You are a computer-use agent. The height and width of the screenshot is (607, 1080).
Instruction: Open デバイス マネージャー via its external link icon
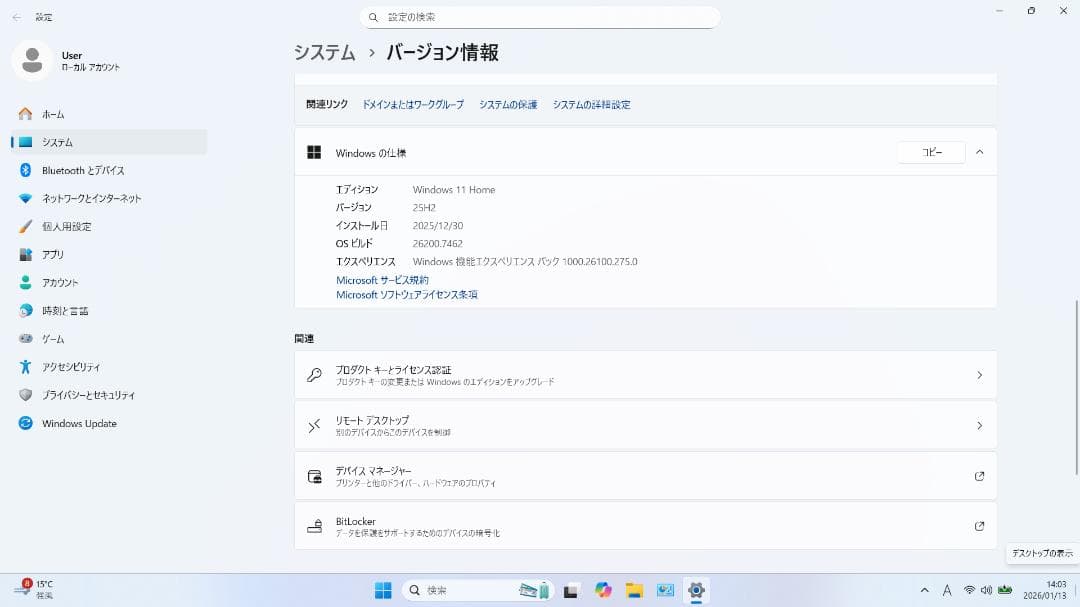979,476
